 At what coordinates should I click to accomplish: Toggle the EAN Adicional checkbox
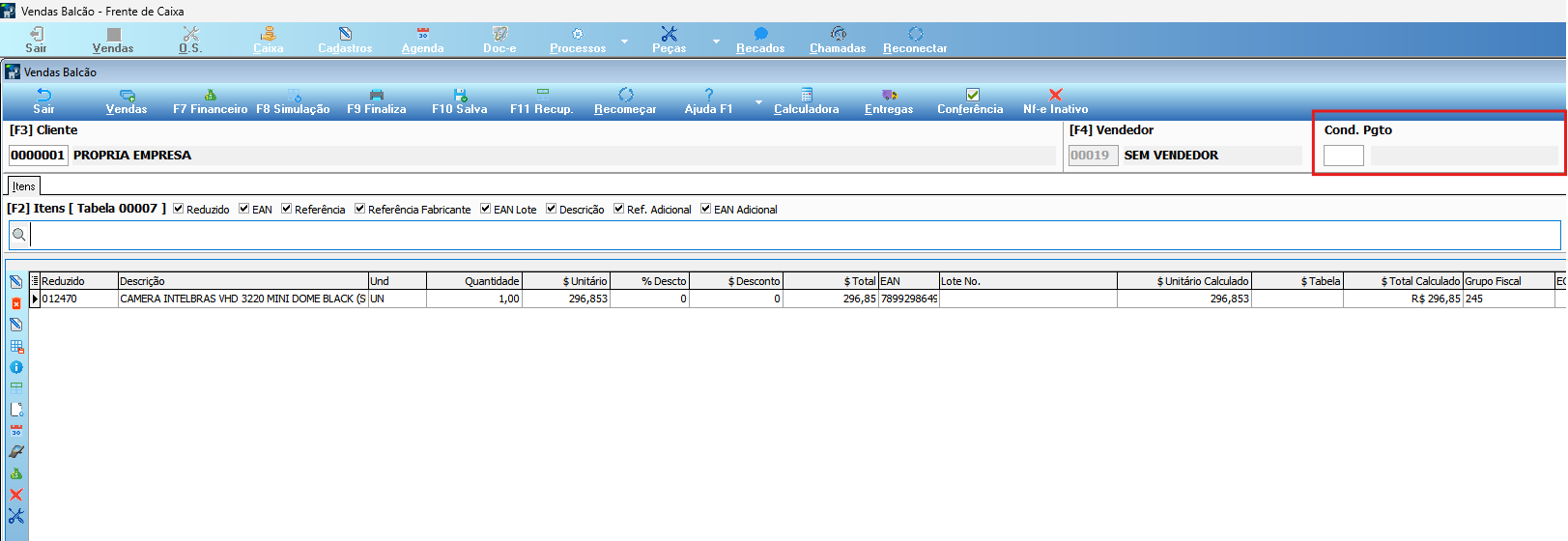tap(705, 209)
